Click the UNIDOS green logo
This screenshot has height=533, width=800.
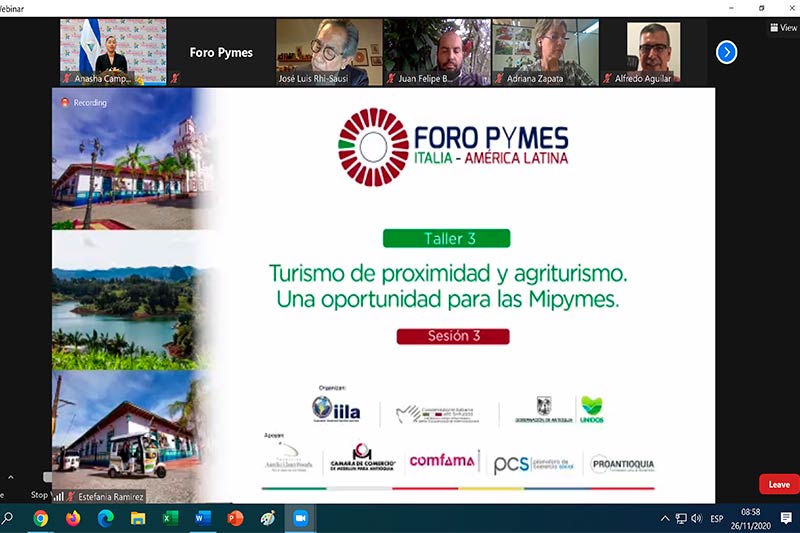point(592,410)
